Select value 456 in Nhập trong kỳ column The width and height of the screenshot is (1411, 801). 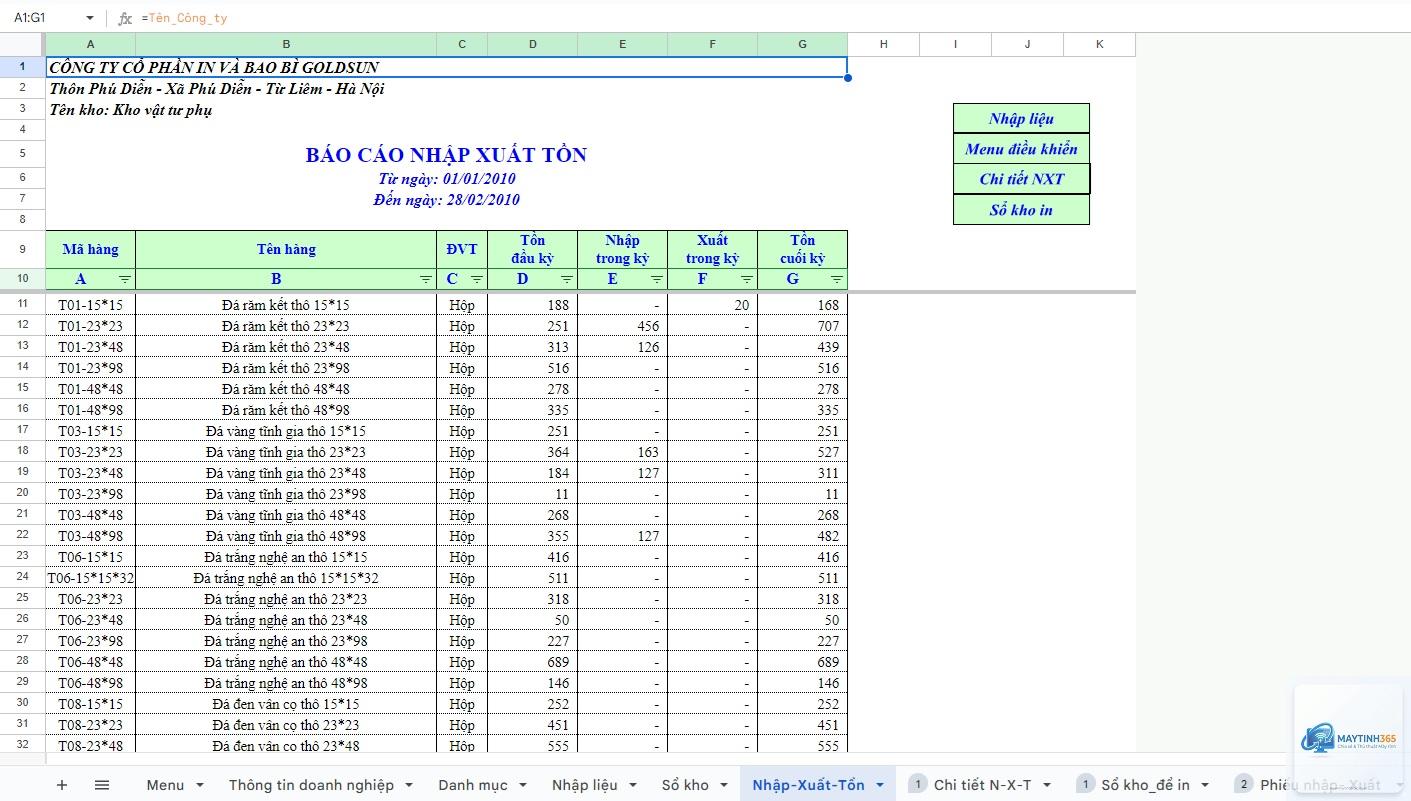pyautogui.click(x=623, y=326)
